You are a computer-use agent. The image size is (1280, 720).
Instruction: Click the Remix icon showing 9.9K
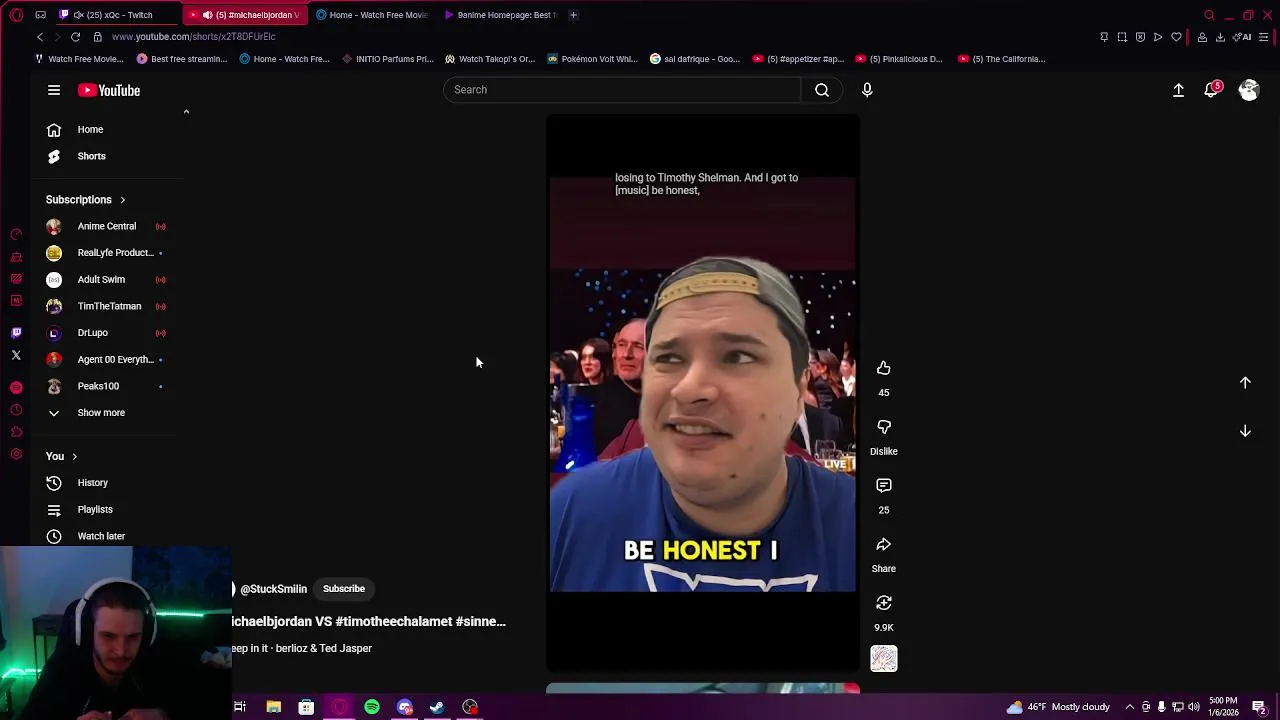coord(884,603)
